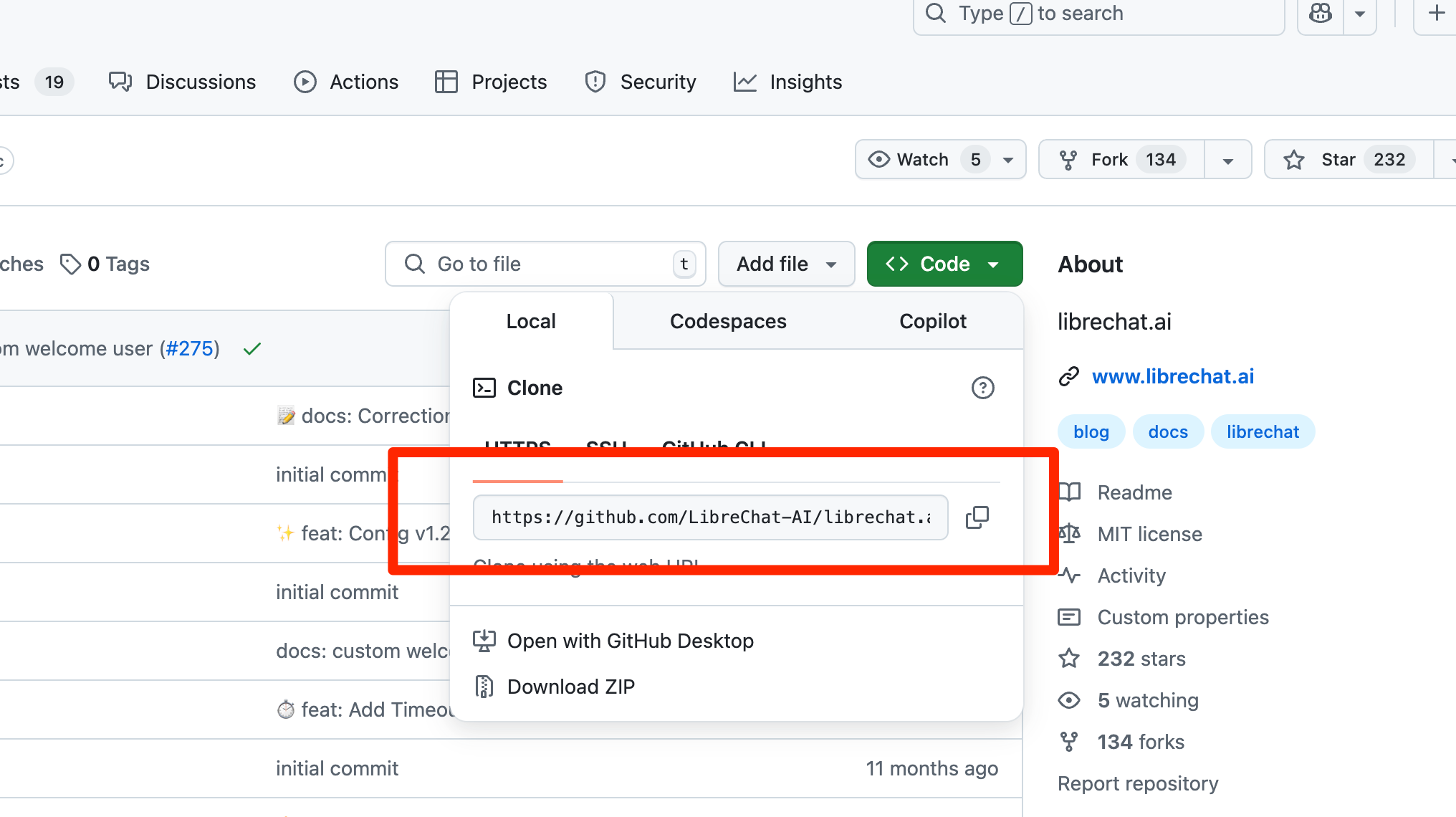Switch to the Copilot tab in the Code popup
1456x817 pixels.
(x=933, y=321)
